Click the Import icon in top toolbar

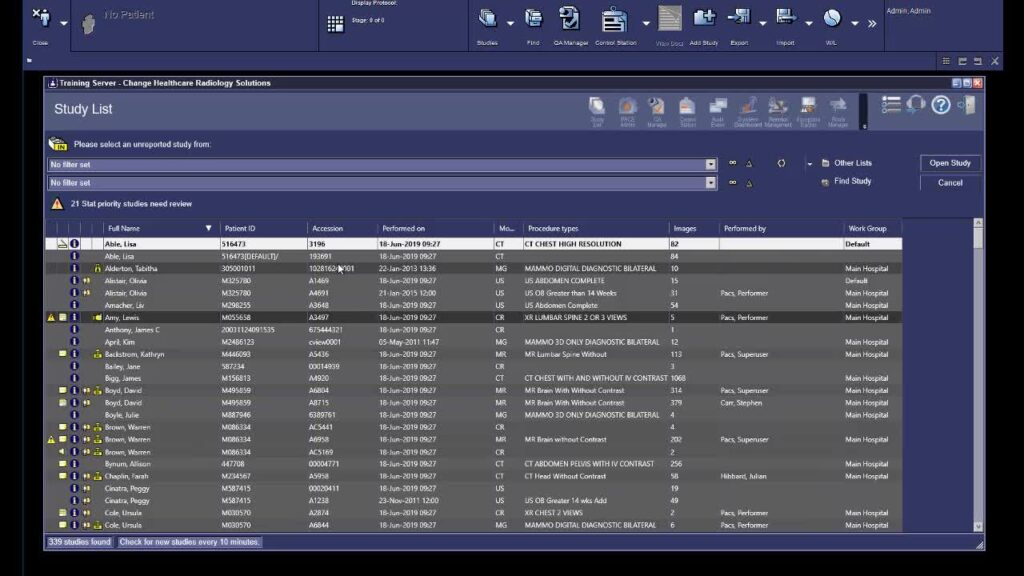tap(786, 18)
